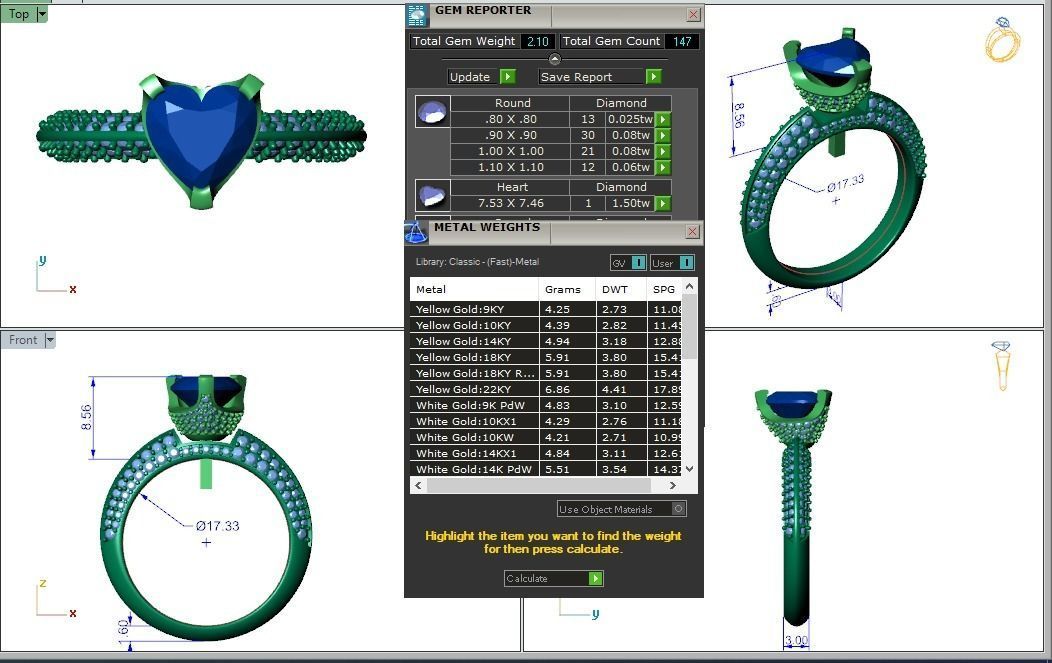Click the Round gem shape header cell
The width and height of the screenshot is (1052, 663).
coord(511,103)
